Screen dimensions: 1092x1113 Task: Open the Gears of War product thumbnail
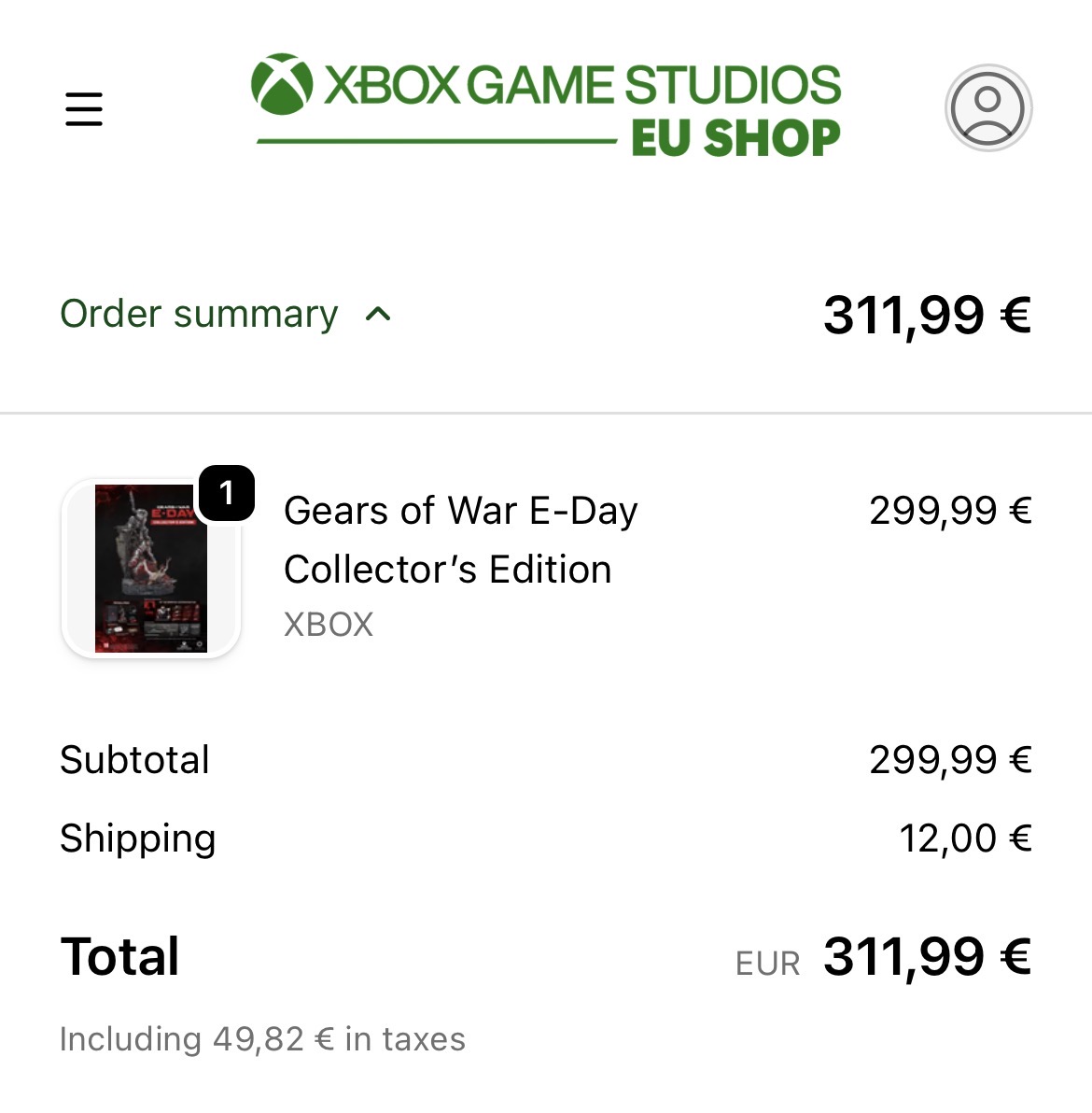pyautogui.click(x=151, y=568)
